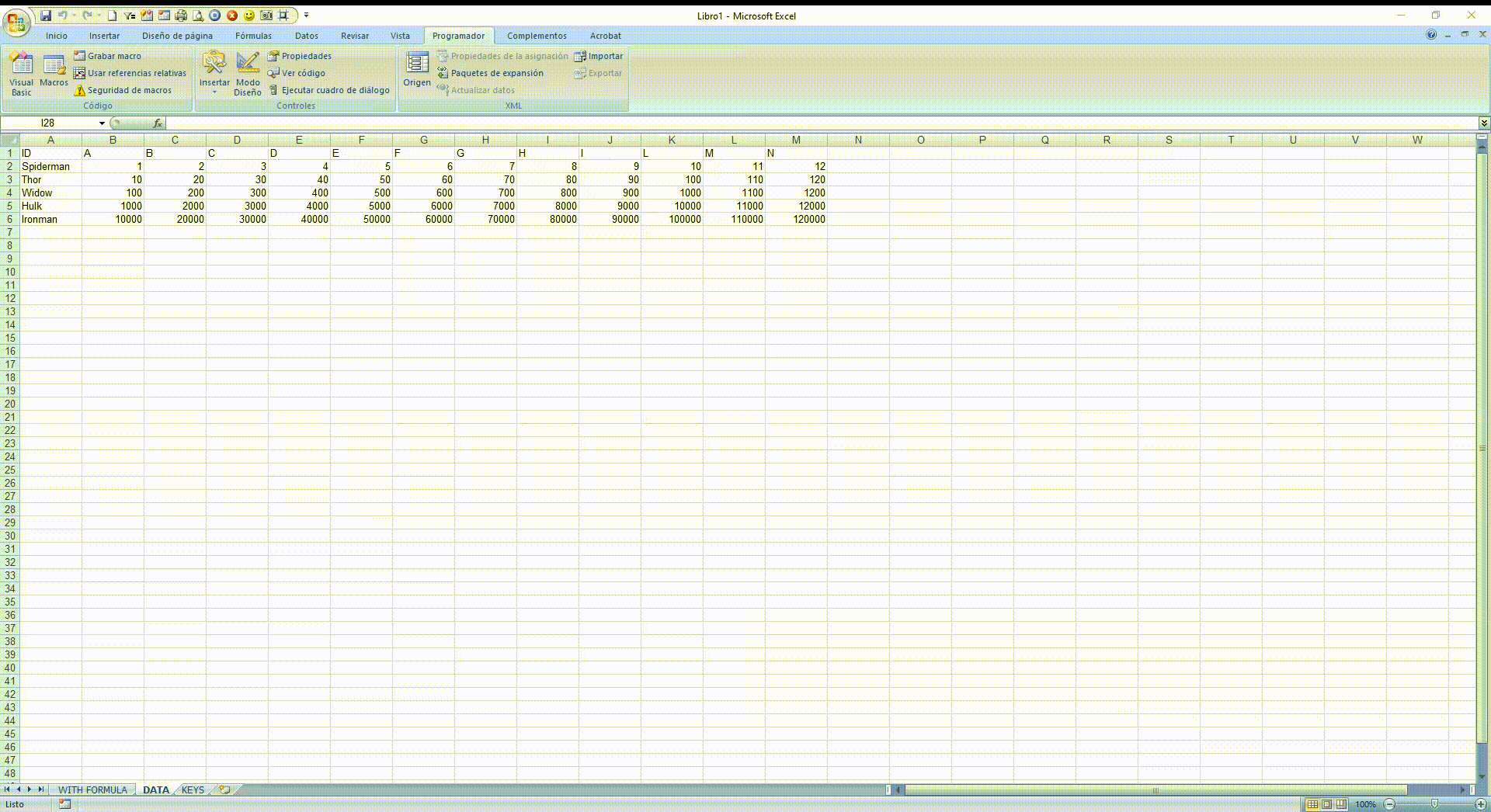Toggle Usar referencias relativas
This screenshot has width=1491, height=812.
click(130, 73)
